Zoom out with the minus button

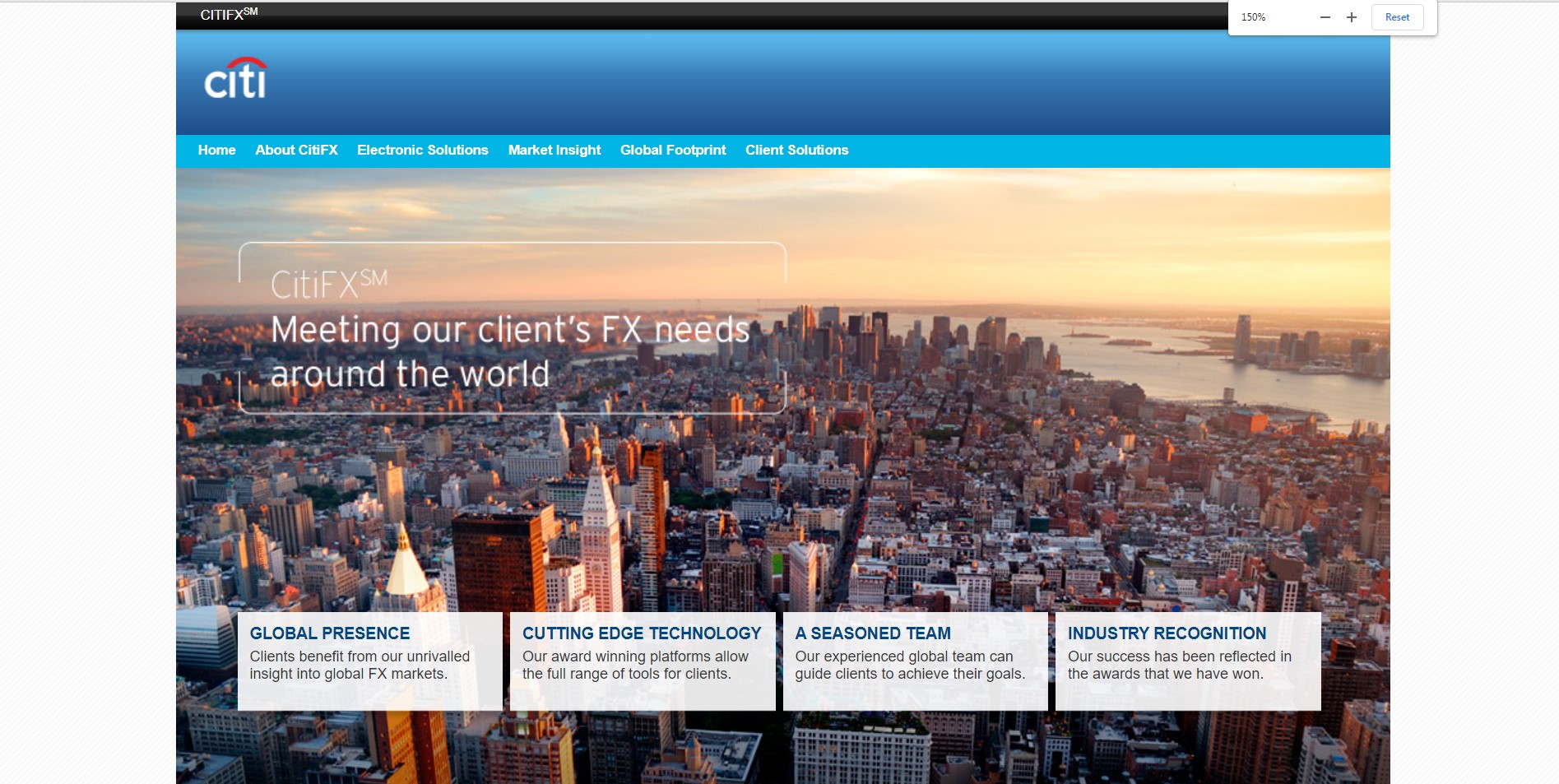[1325, 17]
